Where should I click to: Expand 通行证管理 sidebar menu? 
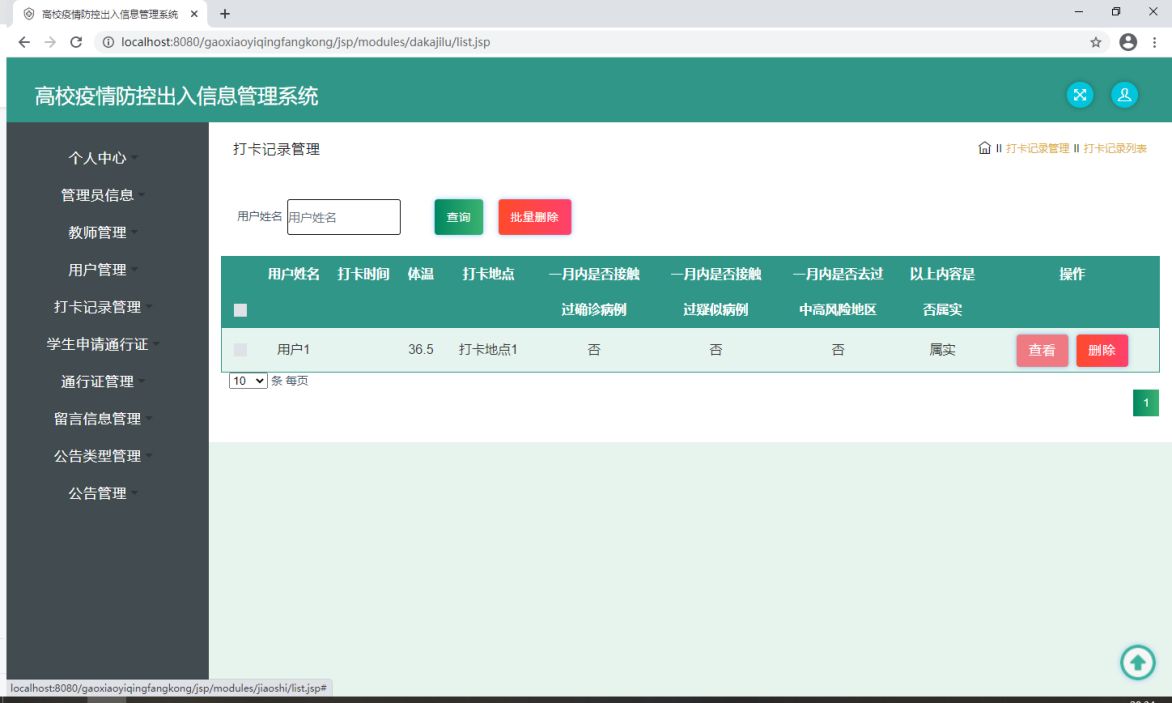97,382
